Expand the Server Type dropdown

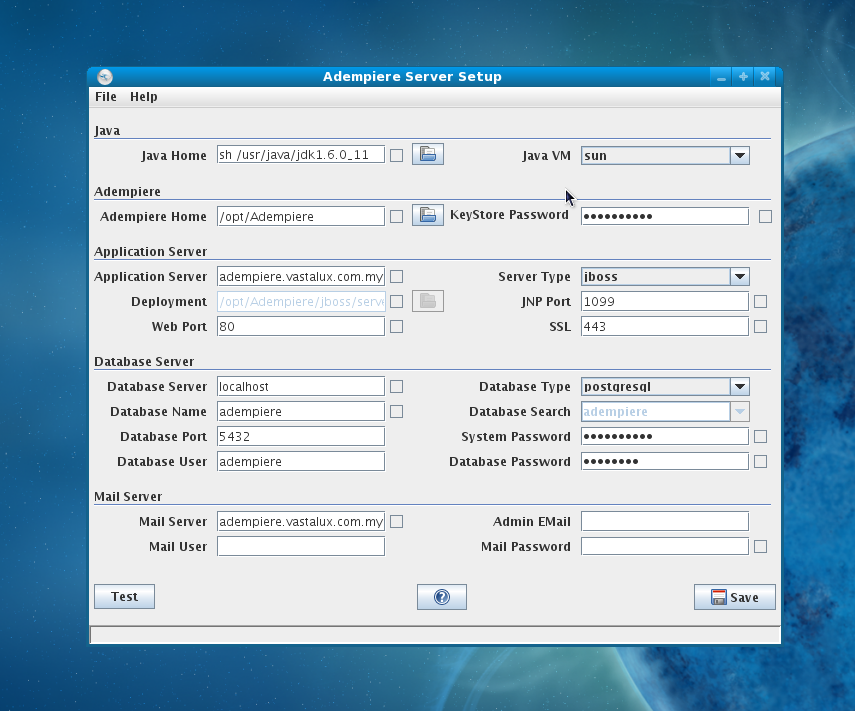[739, 276]
